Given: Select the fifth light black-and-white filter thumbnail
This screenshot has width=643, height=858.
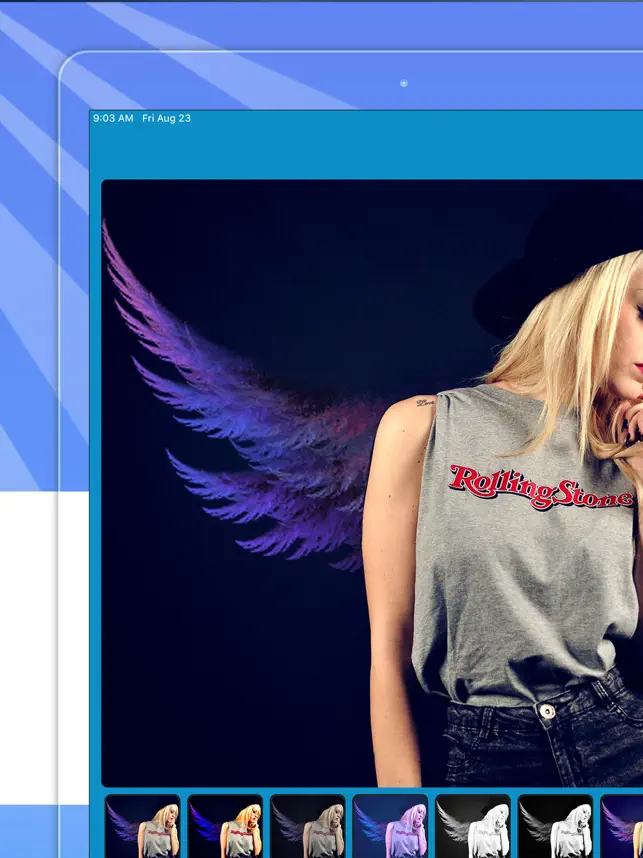Looking at the screenshot, I should tap(473, 826).
